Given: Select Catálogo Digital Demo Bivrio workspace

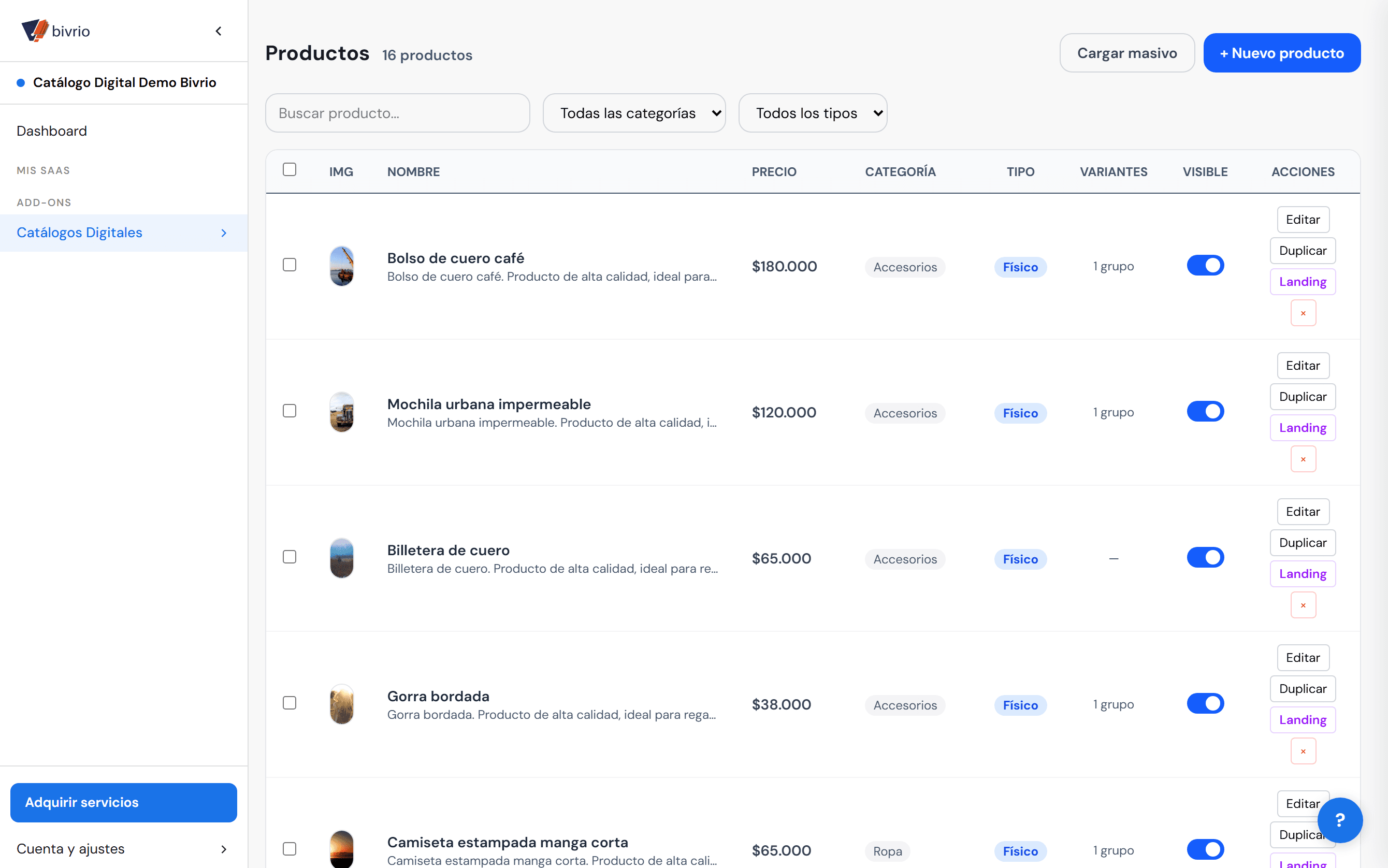Looking at the screenshot, I should pyautogui.click(x=124, y=83).
